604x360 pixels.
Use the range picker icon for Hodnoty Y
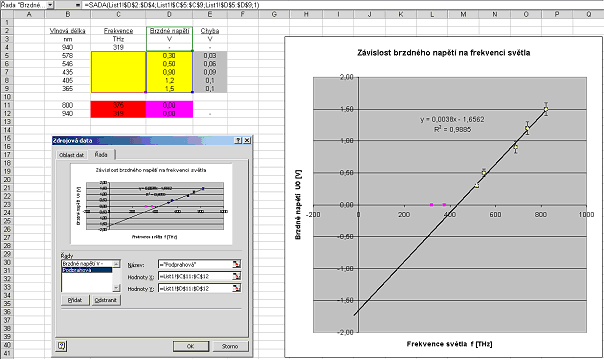pyautogui.click(x=236, y=288)
